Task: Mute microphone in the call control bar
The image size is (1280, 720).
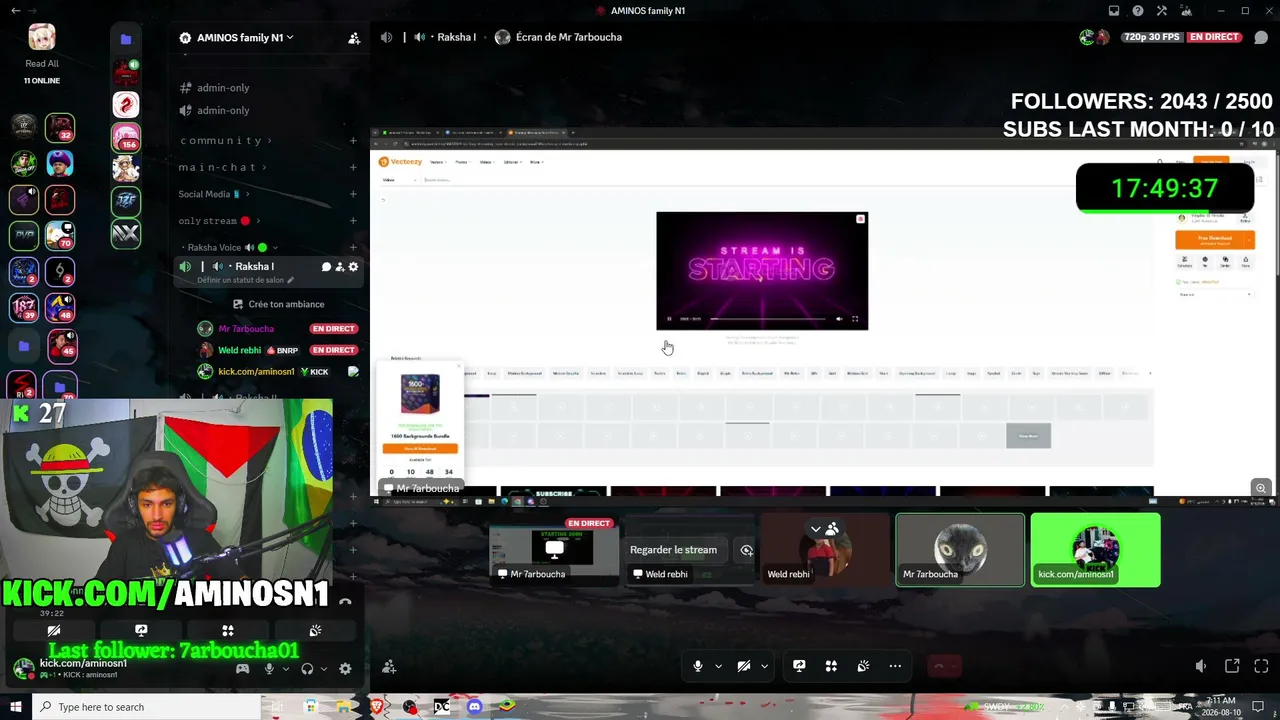Action: (x=698, y=666)
